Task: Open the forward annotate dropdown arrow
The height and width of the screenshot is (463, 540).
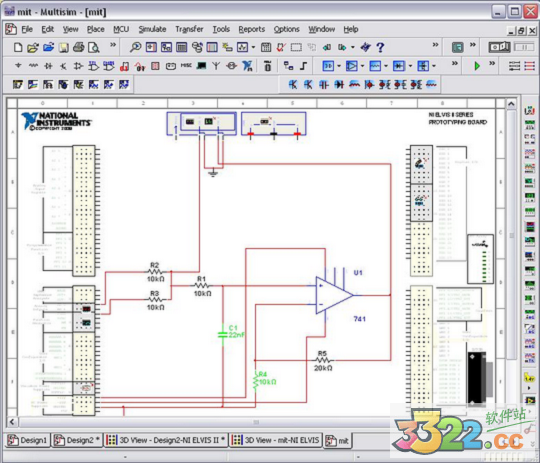Action: pyautogui.click(x=353, y=47)
